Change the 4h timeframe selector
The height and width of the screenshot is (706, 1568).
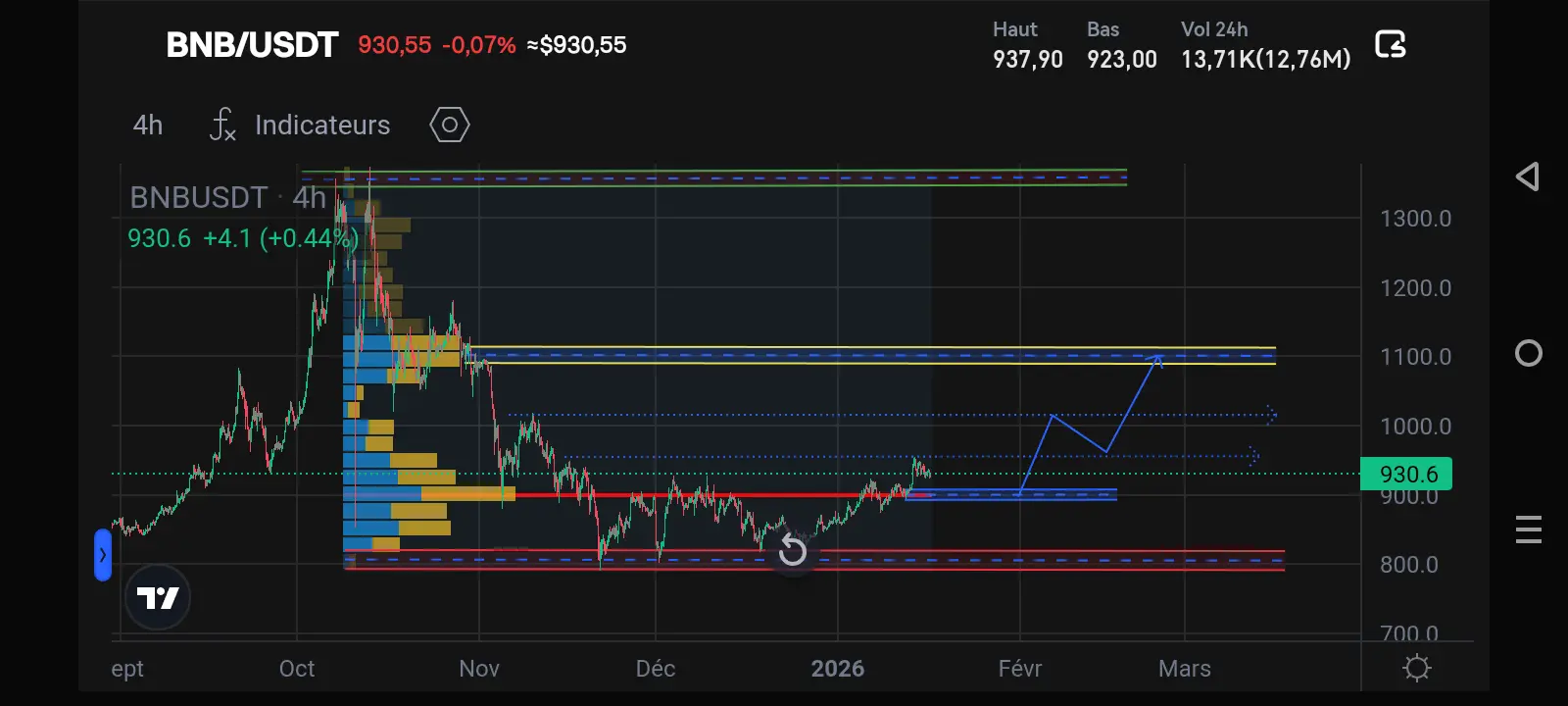coord(148,125)
